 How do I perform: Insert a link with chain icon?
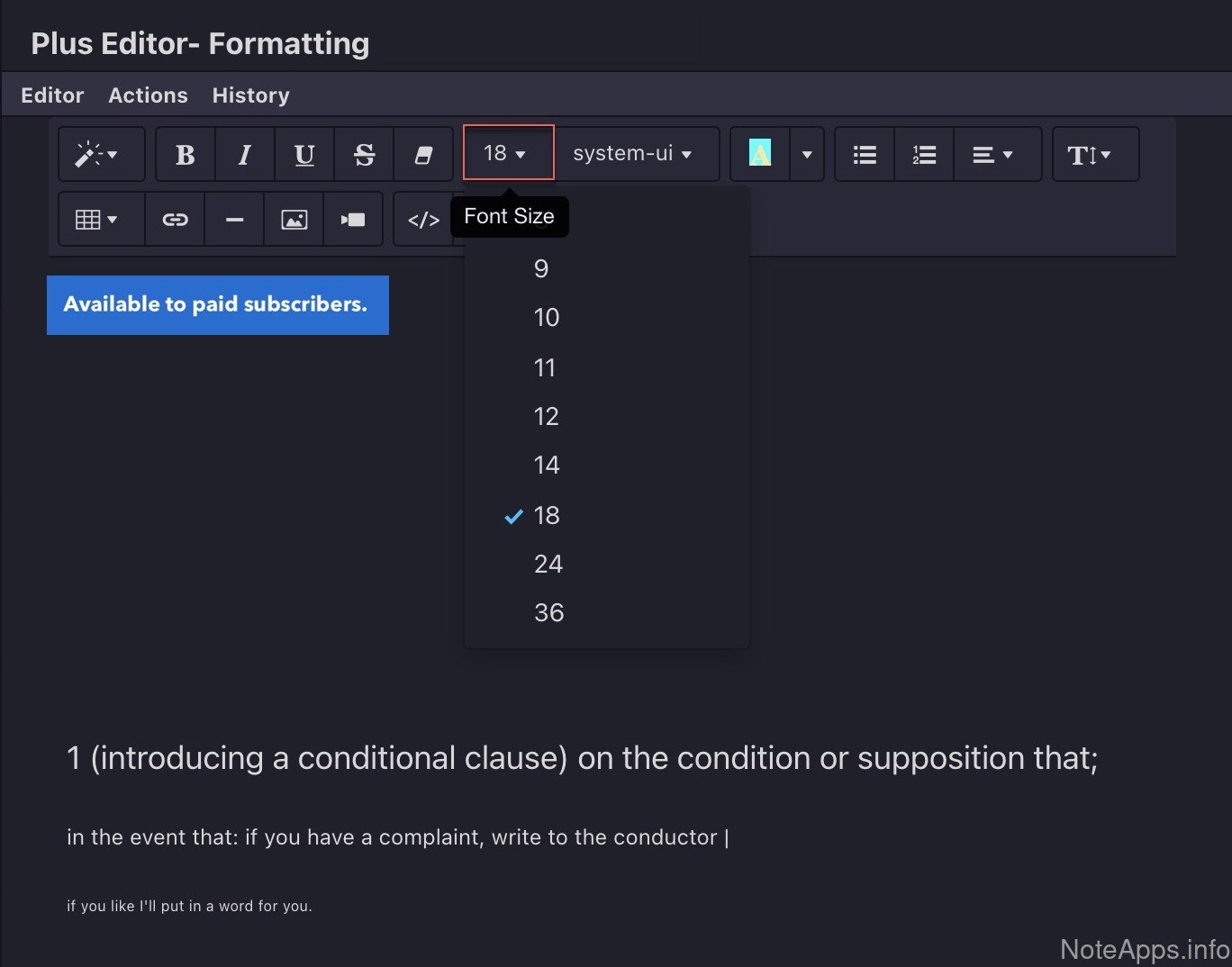point(175,220)
